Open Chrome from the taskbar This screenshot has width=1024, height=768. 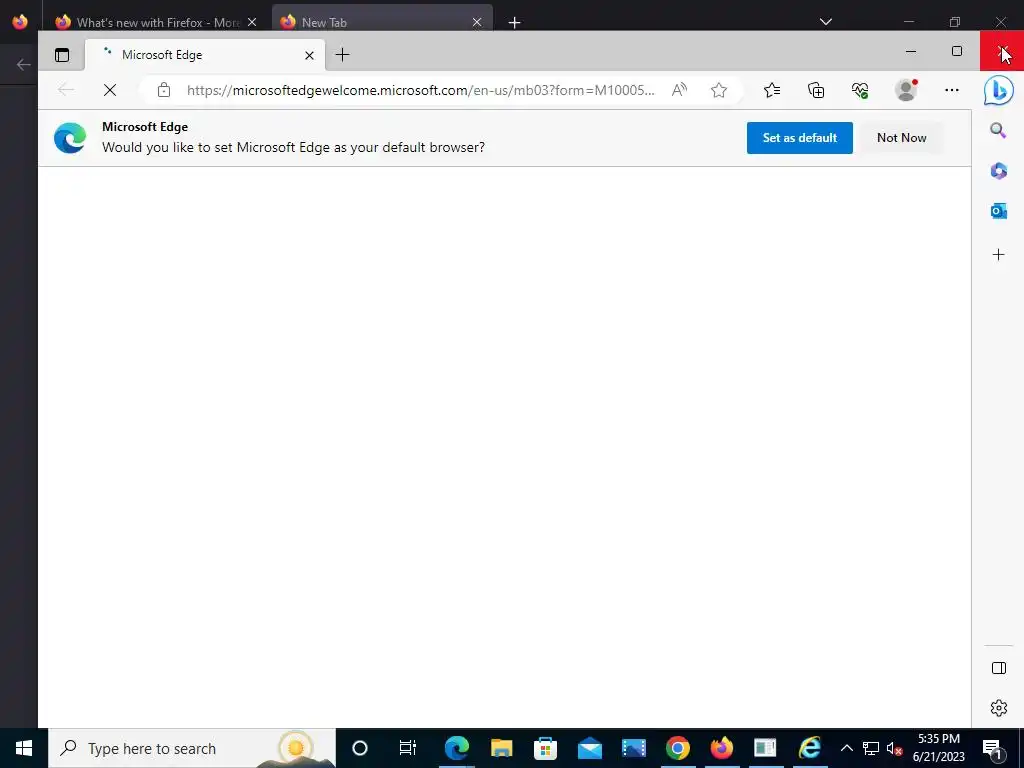coord(677,748)
